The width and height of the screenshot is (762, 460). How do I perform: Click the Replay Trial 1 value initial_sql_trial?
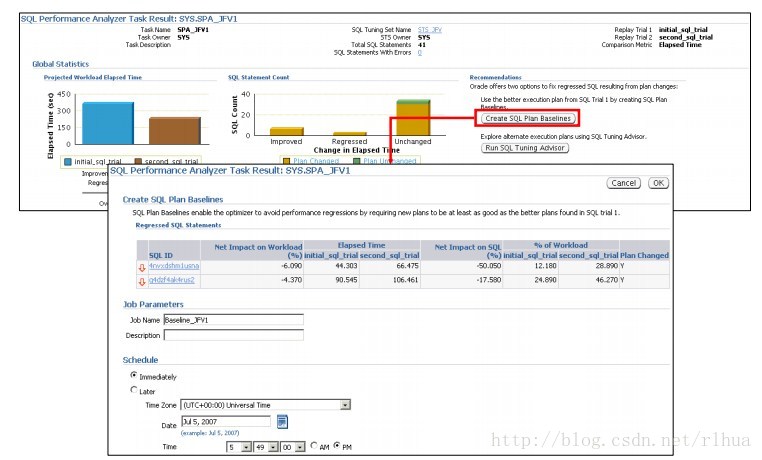pyautogui.click(x=683, y=30)
